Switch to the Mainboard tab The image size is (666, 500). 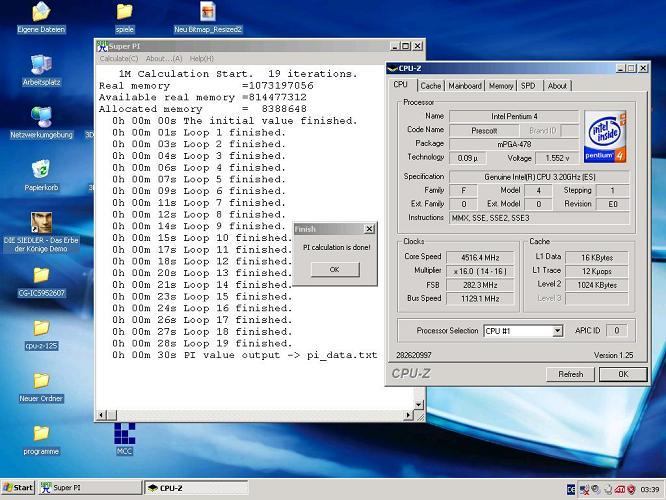pyautogui.click(x=465, y=86)
